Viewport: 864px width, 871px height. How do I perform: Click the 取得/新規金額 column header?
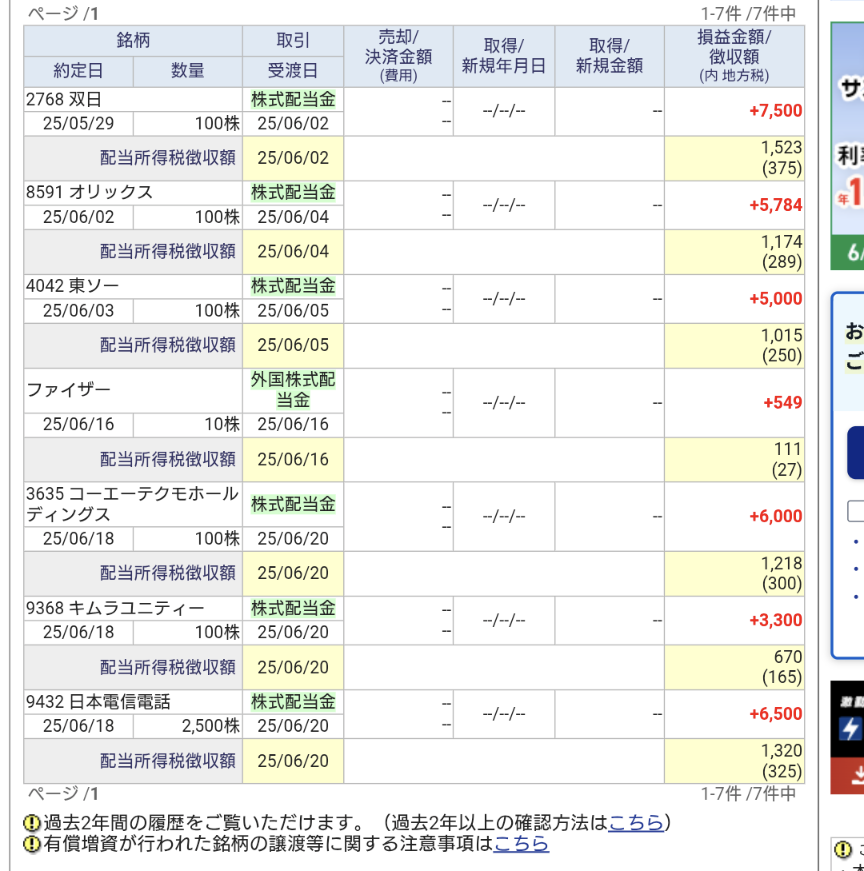(609, 56)
